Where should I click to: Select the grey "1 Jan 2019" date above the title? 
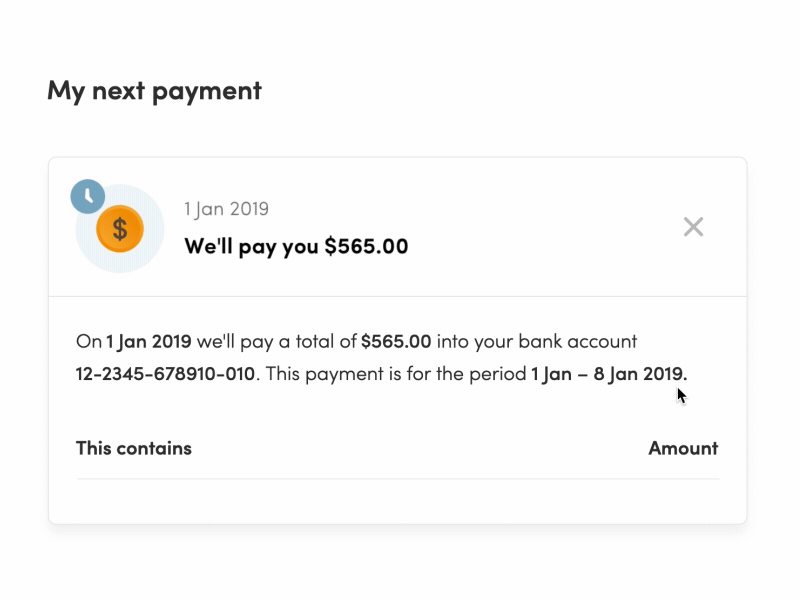pos(226,209)
